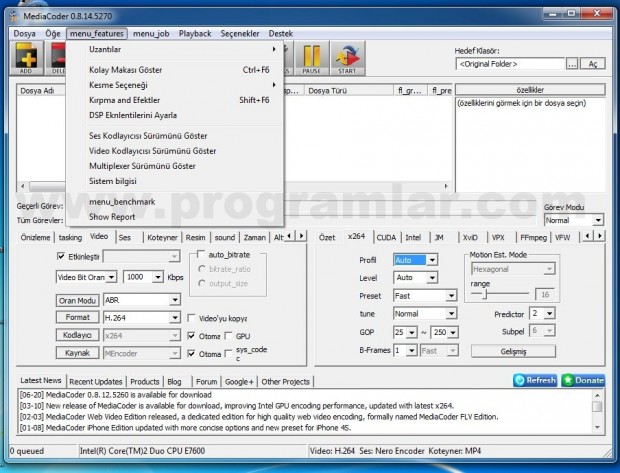The width and height of the screenshot is (620, 473).
Task: Click the news list scrollbar down arrow
Action: [x=597, y=428]
